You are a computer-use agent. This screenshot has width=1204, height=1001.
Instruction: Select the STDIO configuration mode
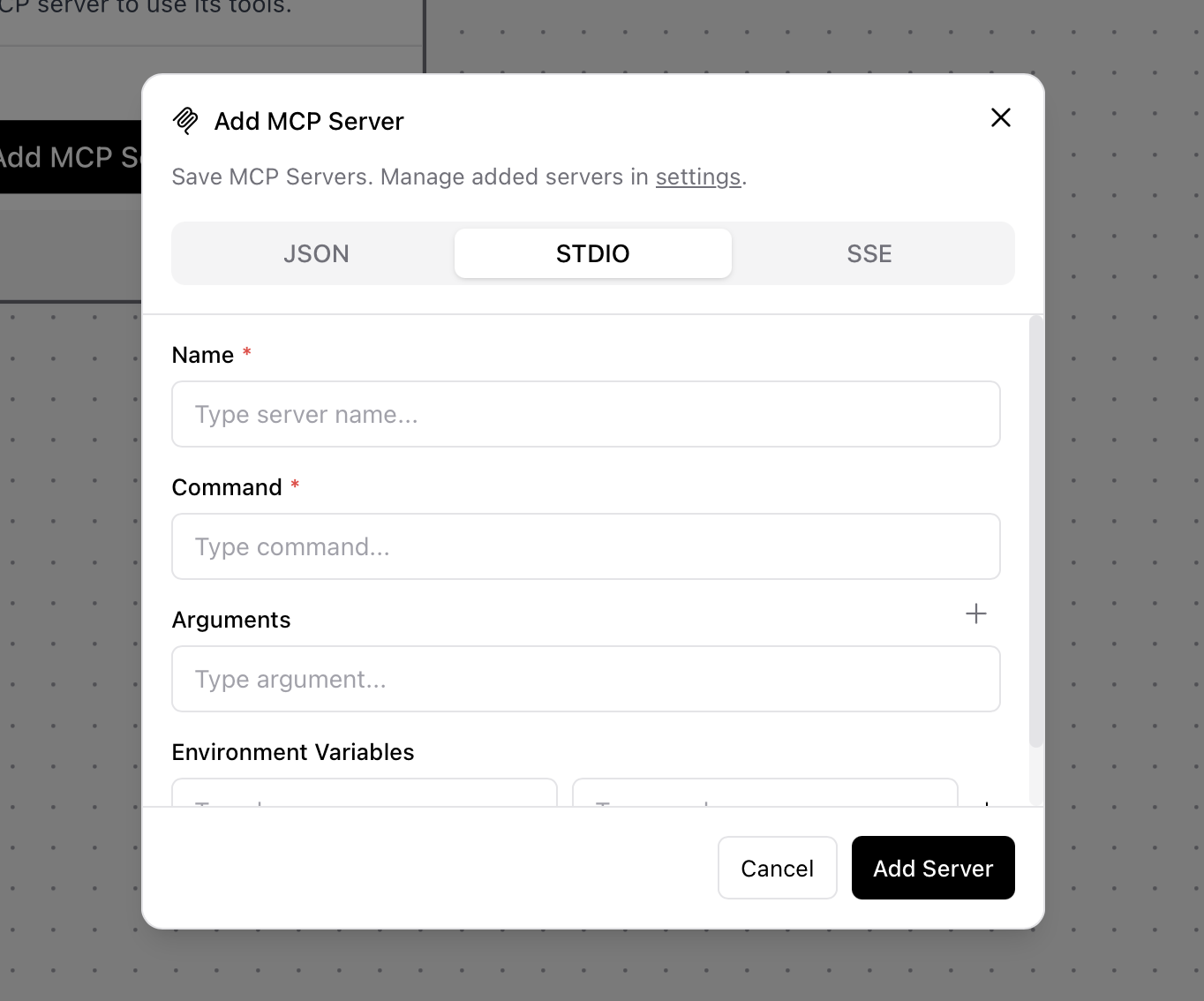tap(592, 253)
